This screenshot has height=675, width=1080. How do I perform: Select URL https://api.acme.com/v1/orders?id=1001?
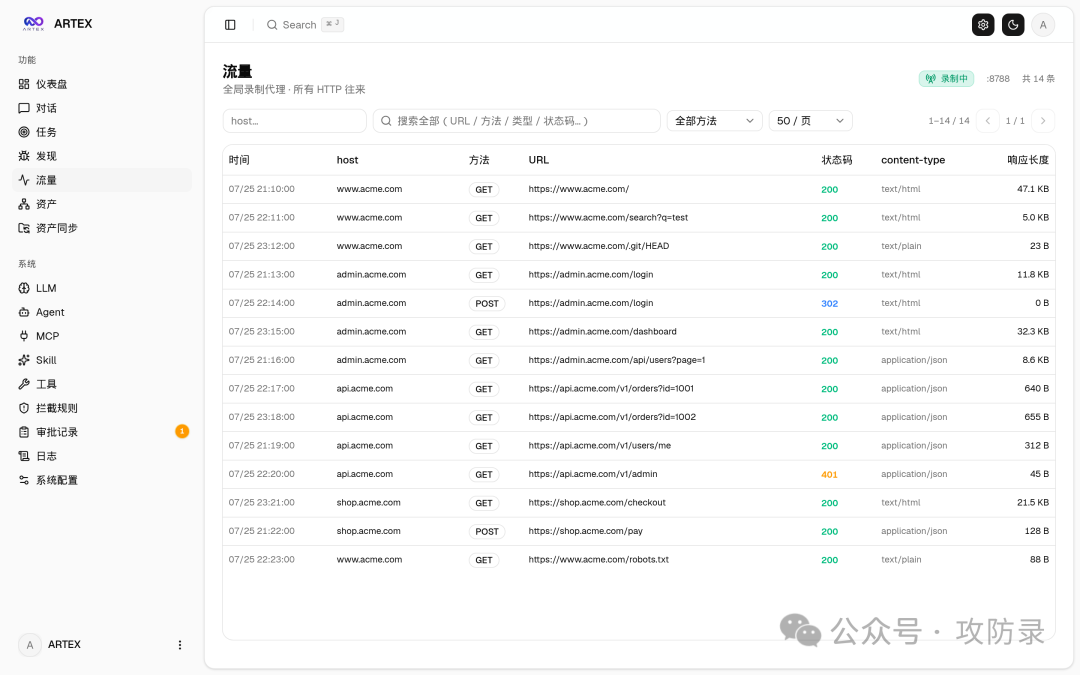pos(611,388)
